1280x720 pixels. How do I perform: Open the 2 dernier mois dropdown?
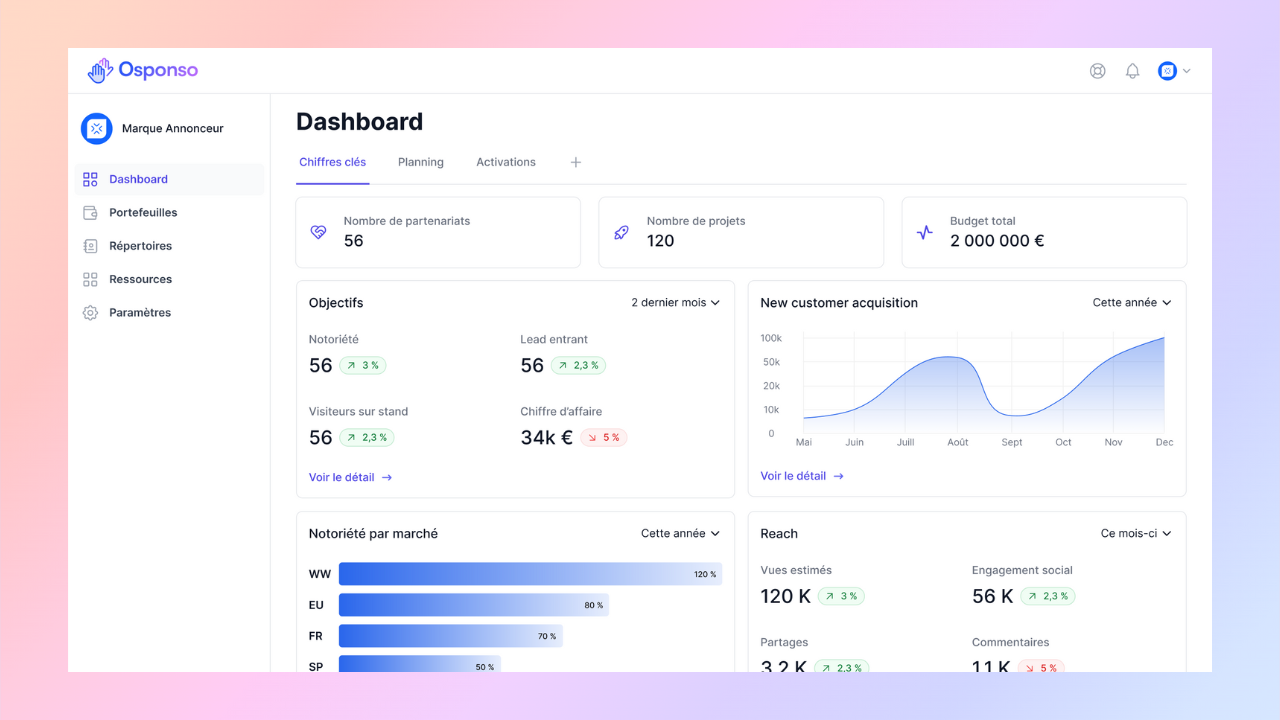pos(675,302)
